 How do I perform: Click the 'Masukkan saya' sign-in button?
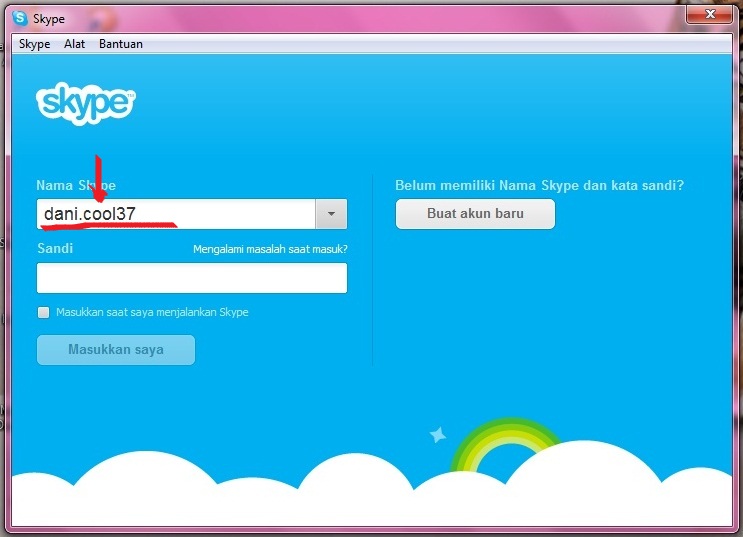click(116, 350)
